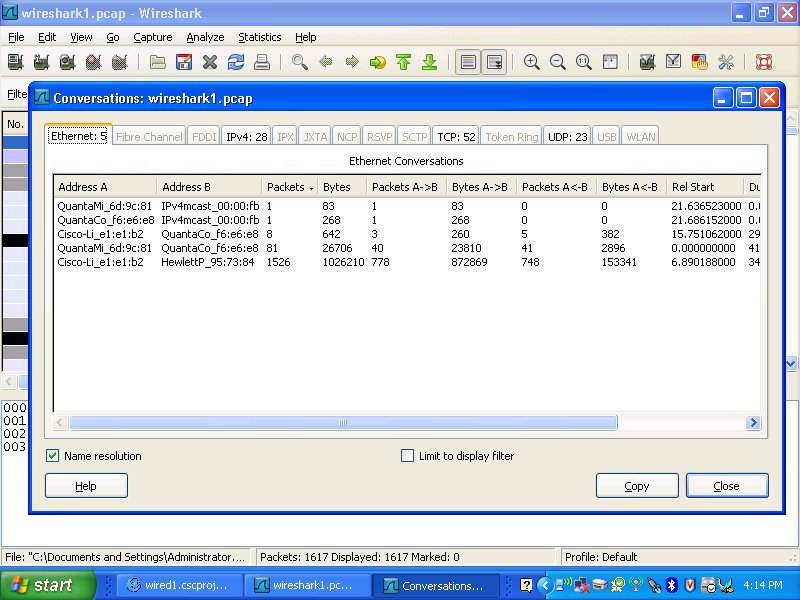
Task: Click the Copy button
Action: pyautogui.click(x=637, y=486)
